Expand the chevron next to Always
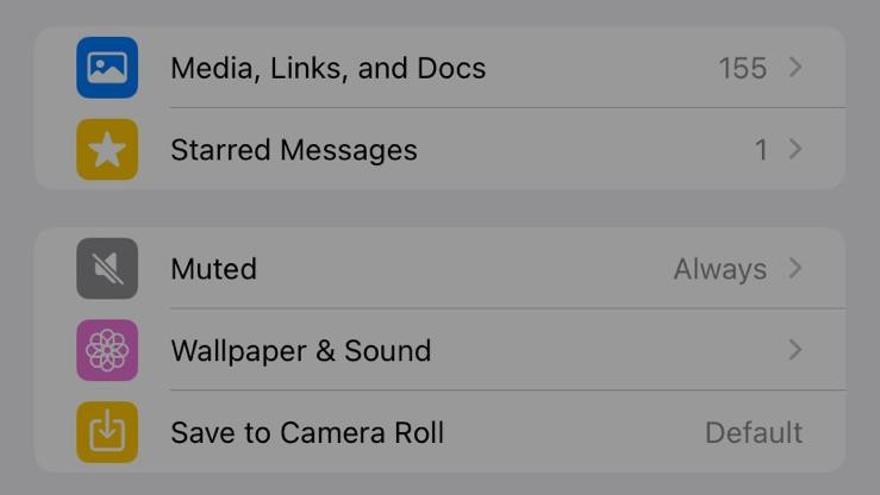Image resolution: width=880 pixels, height=495 pixels. tap(795, 268)
